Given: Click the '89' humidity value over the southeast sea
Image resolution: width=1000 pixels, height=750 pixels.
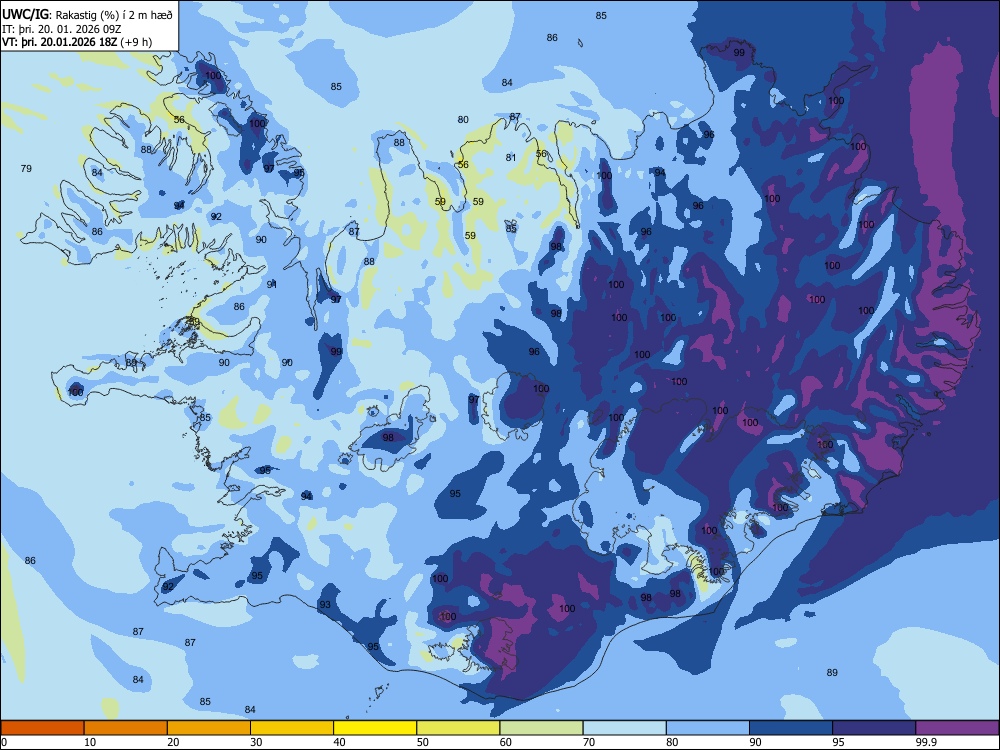Looking at the screenshot, I should 832,672.
